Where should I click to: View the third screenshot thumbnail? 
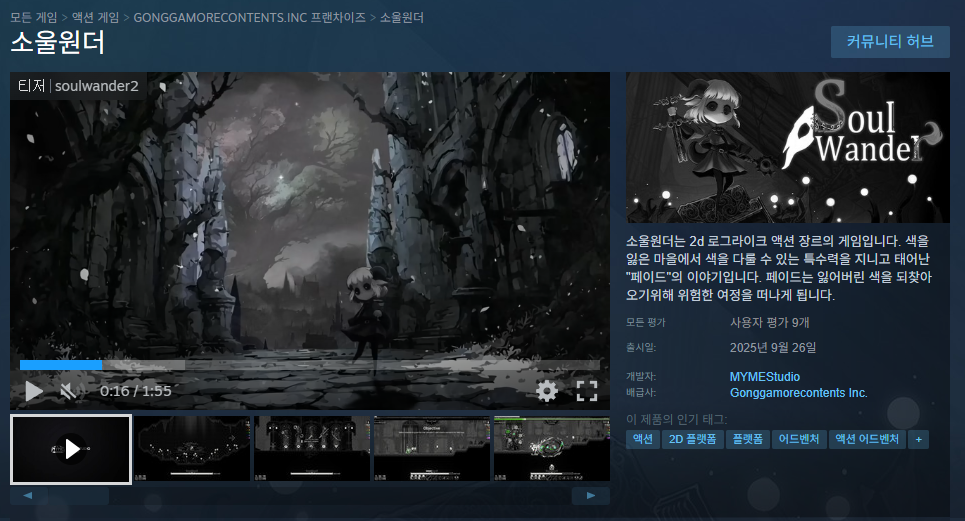pos(312,449)
